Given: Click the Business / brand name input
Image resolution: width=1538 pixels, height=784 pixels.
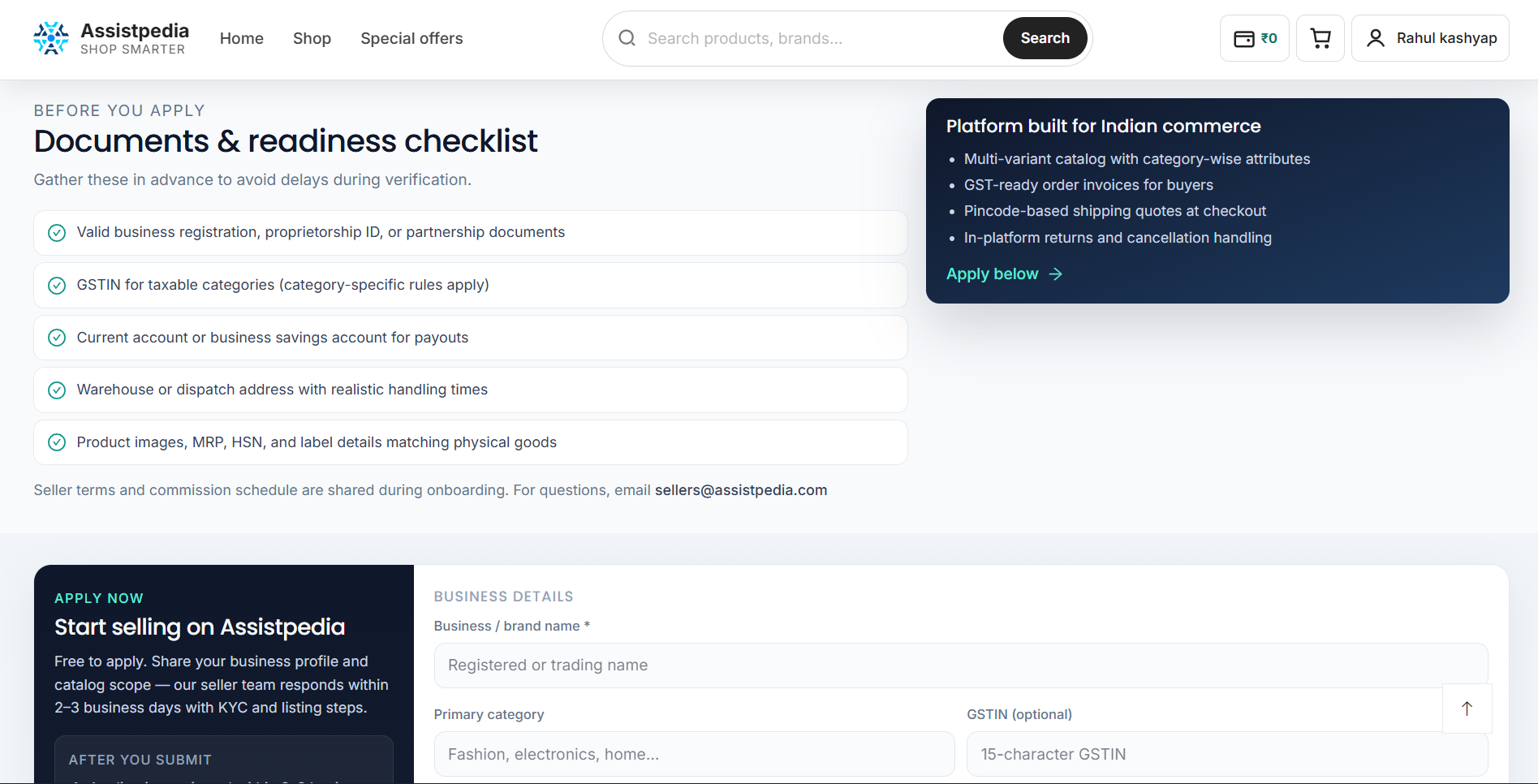Looking at the screenshot, I should (x=961, y=666).
